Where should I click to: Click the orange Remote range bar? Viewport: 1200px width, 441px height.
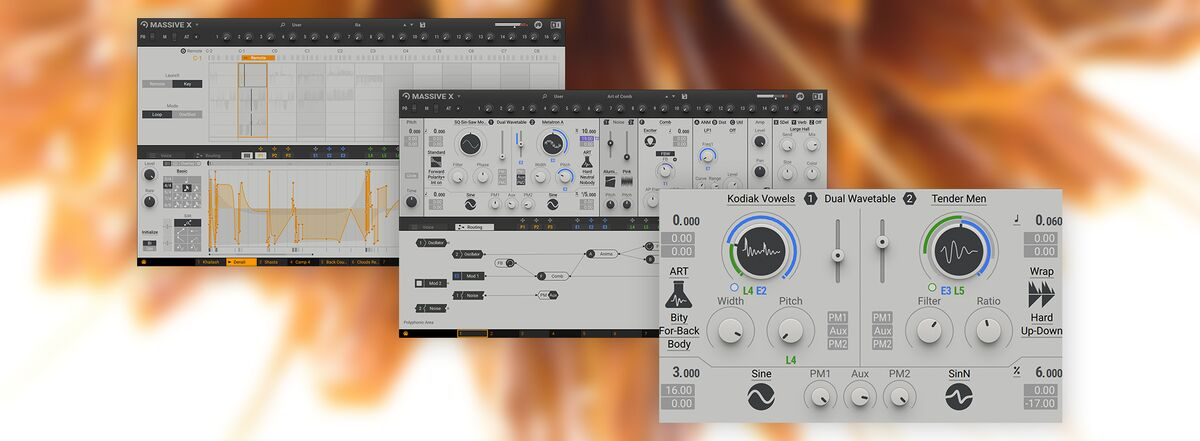[257, 58]
